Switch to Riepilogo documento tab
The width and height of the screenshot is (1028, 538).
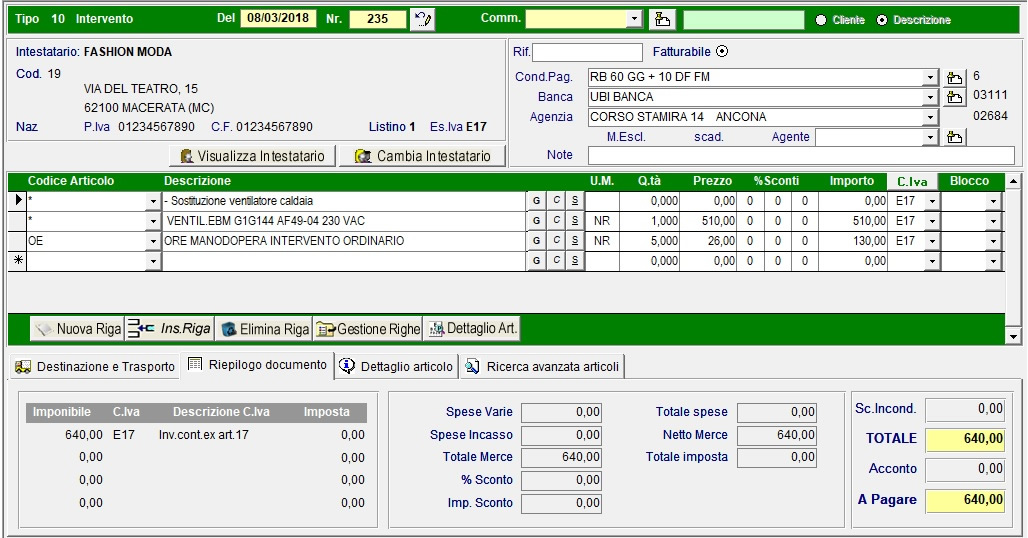258,365
